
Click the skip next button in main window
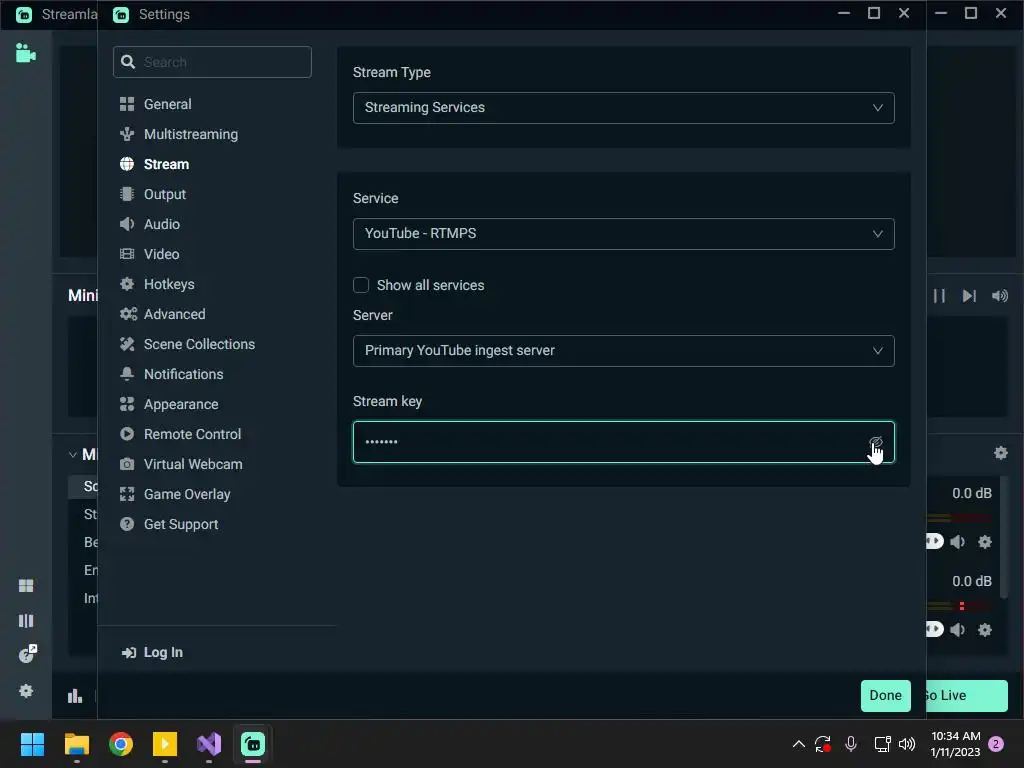click(x=969, y=296)
